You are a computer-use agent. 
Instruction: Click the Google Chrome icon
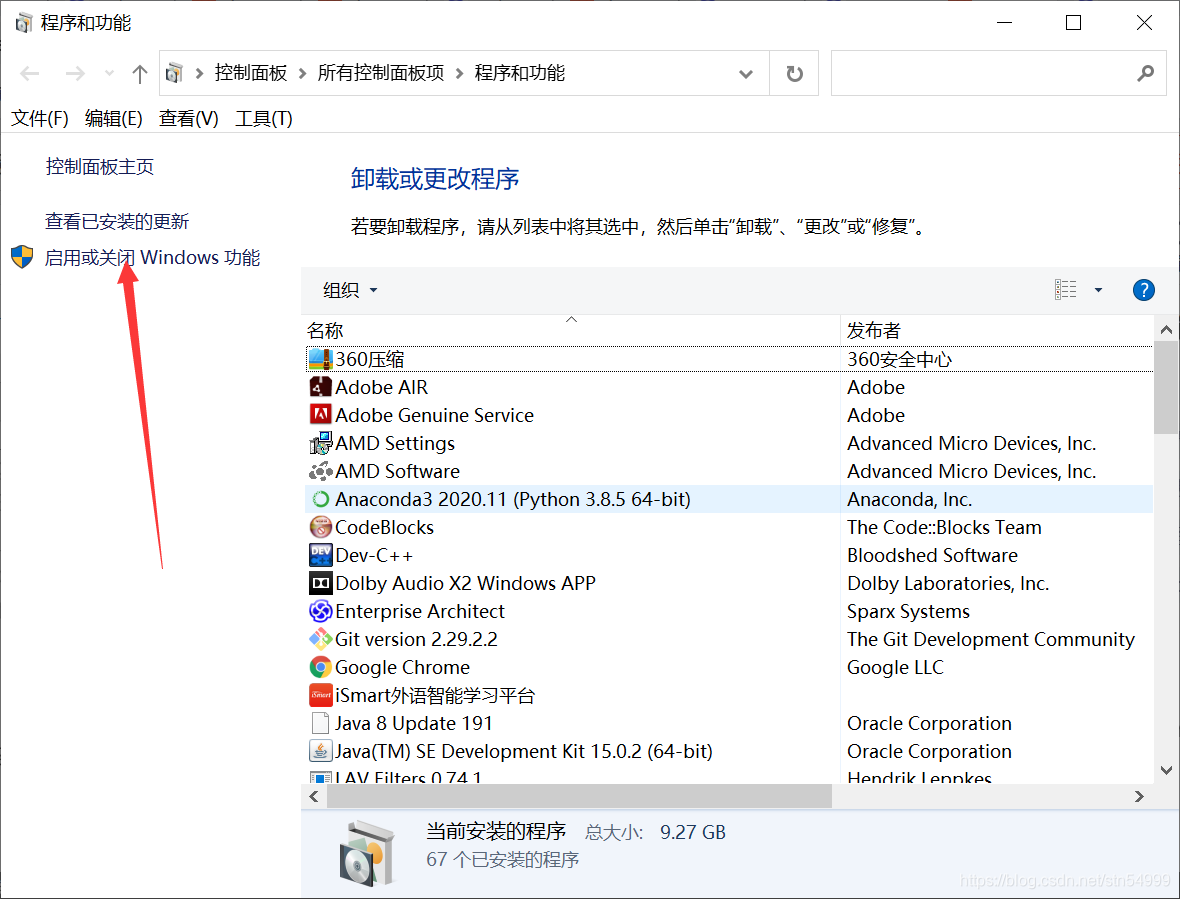pos(321,667)
